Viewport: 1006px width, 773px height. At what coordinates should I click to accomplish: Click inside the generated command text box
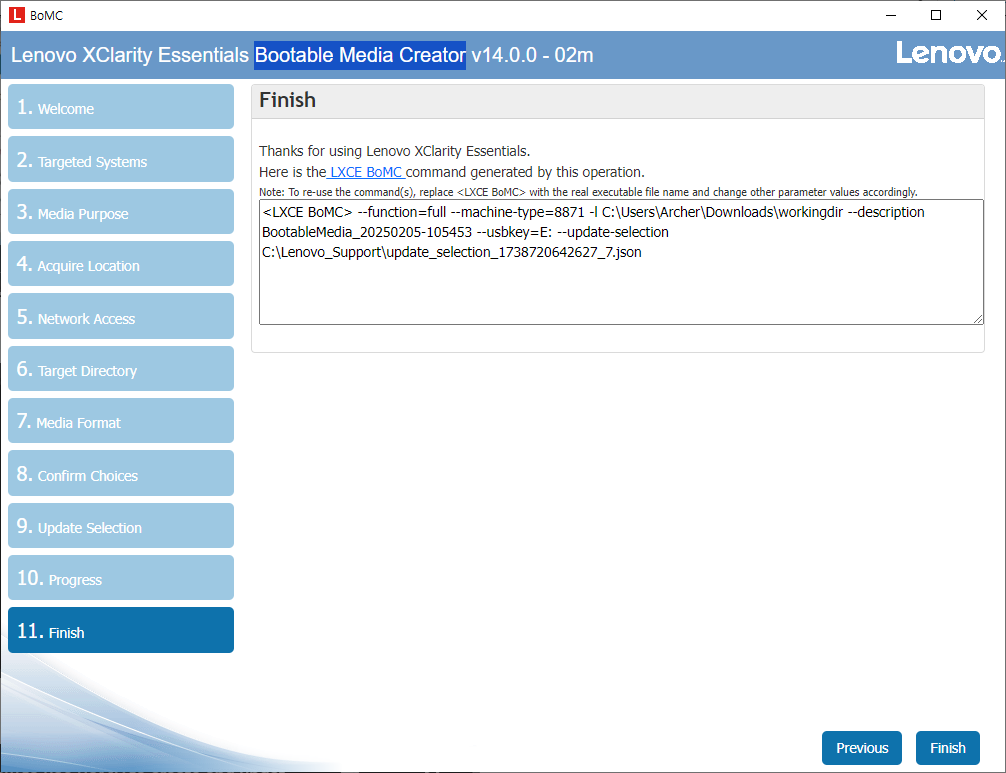620,262
